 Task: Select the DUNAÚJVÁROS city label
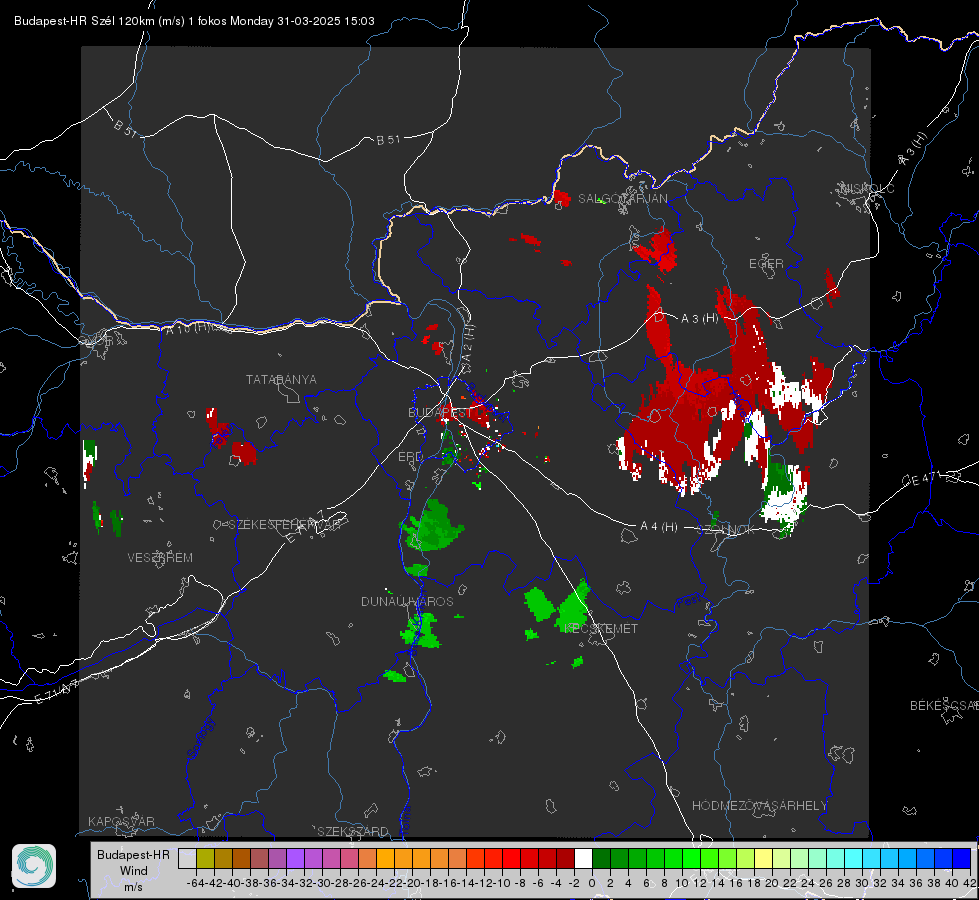click(x=407, y=601)
